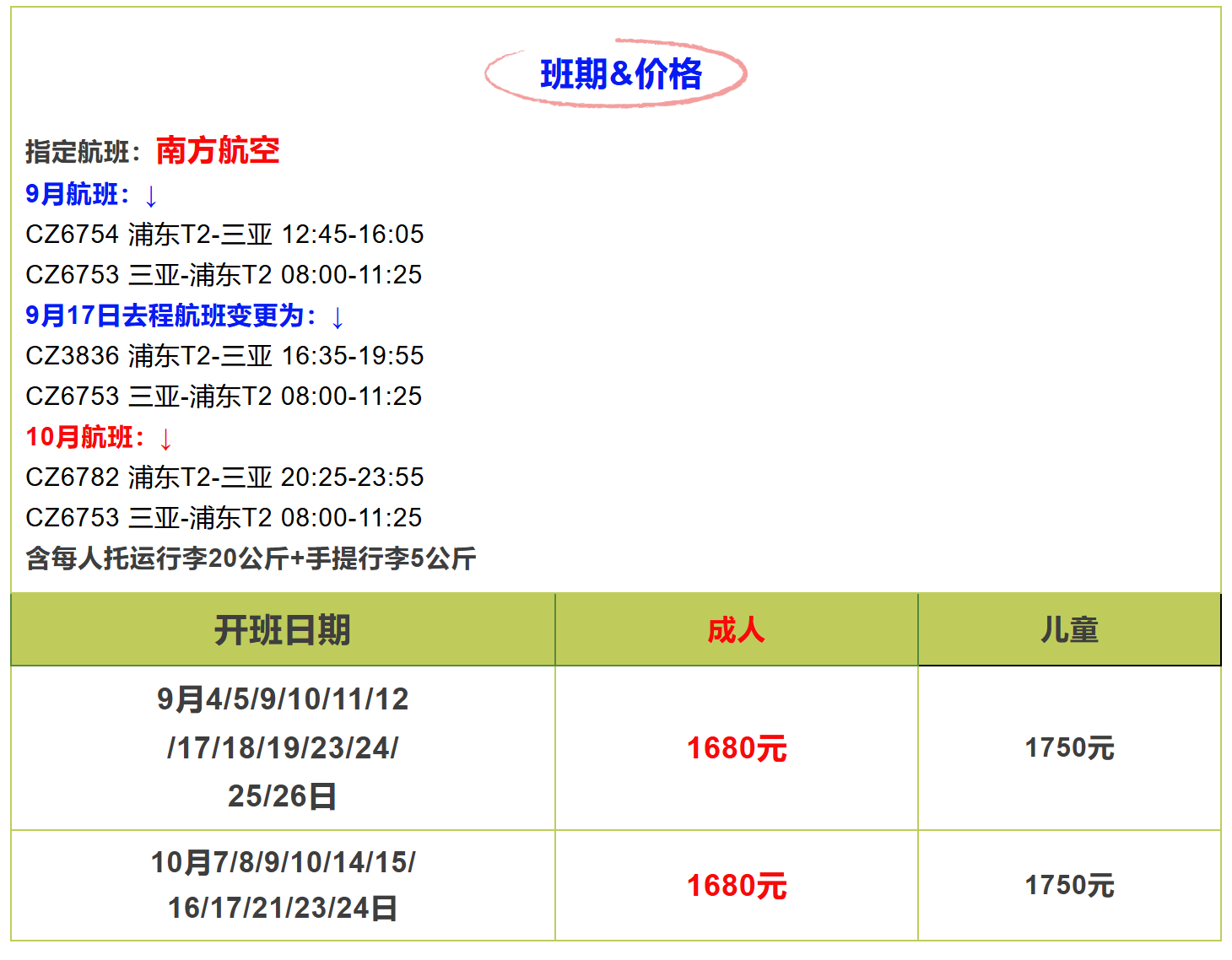1232x960 pixels.
Task: Click the adult price 1680元 for October
Action: coord(737,886)
